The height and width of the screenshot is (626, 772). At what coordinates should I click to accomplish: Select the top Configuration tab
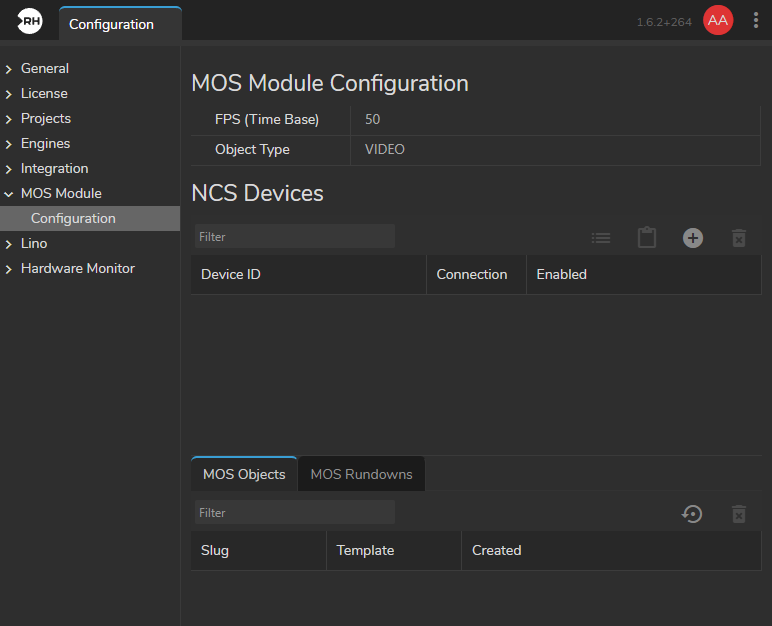(x=111, y=24)
